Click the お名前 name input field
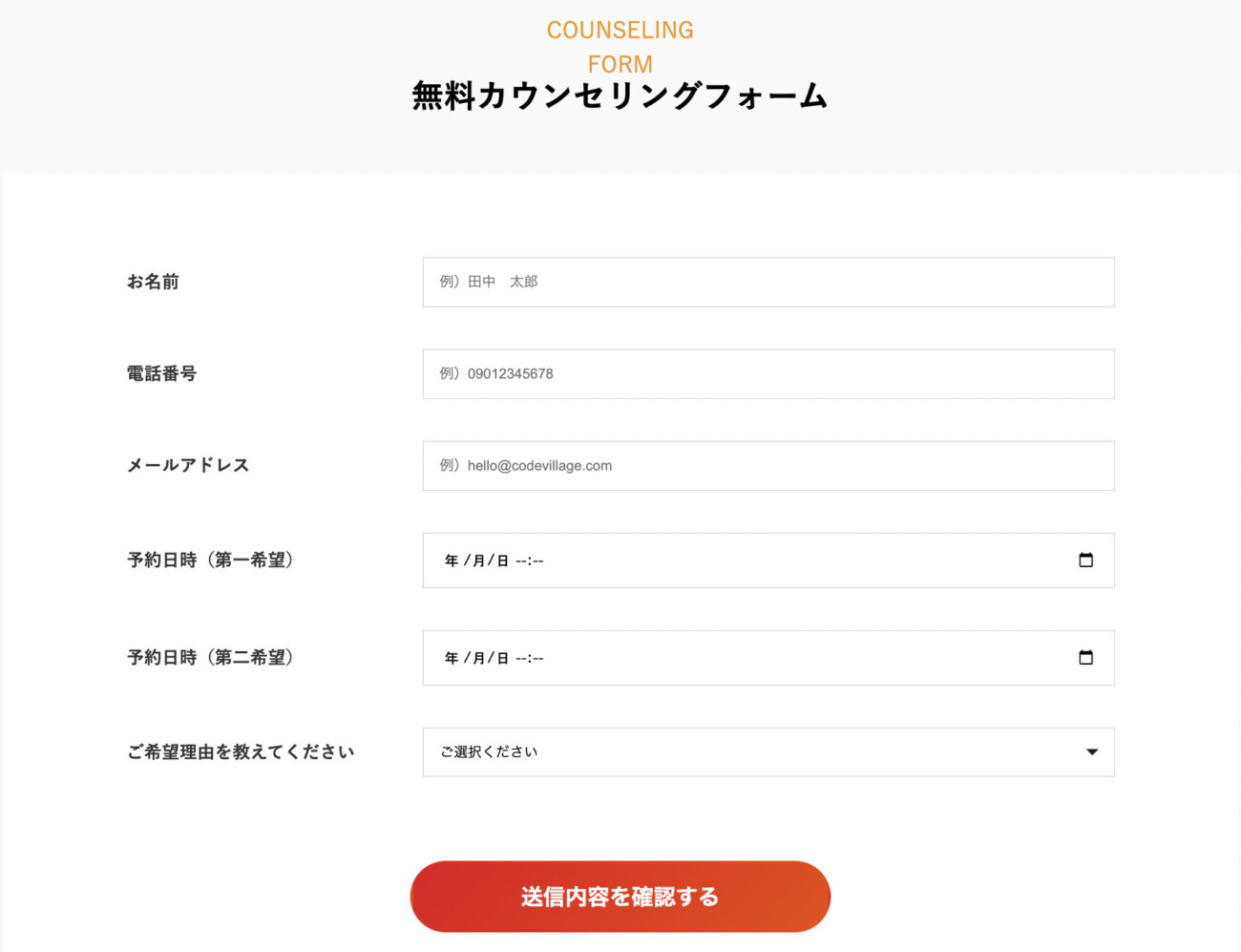 click(x=768, y=282)
